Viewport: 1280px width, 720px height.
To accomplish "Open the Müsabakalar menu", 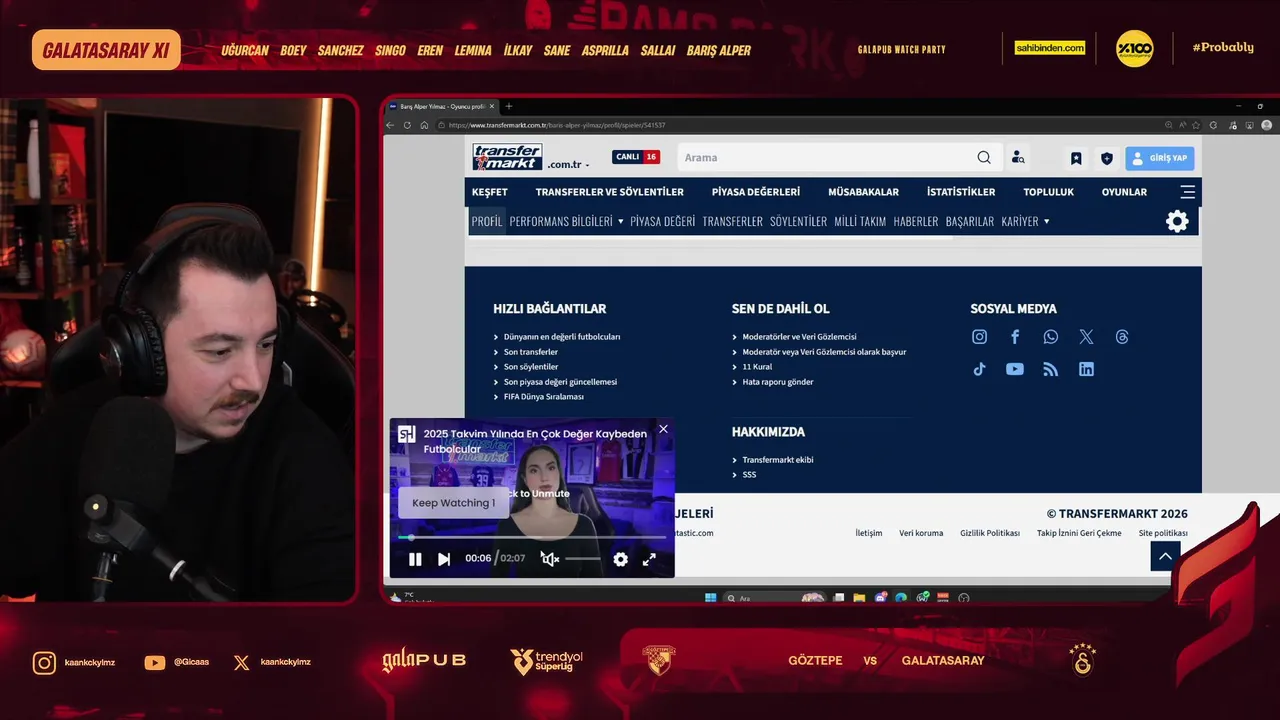I will point(863,192).
